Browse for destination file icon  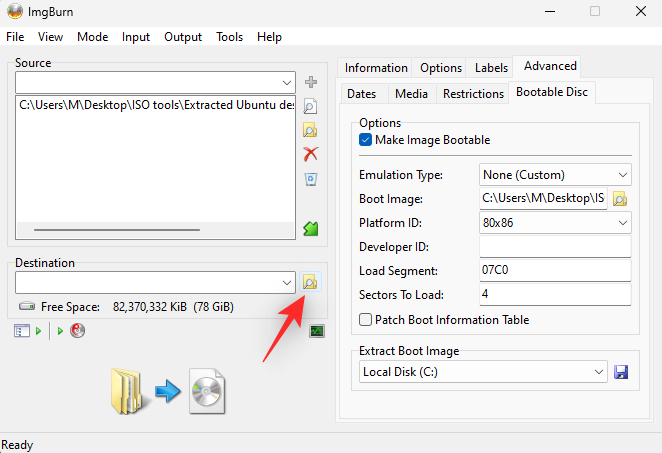(310, 282)
